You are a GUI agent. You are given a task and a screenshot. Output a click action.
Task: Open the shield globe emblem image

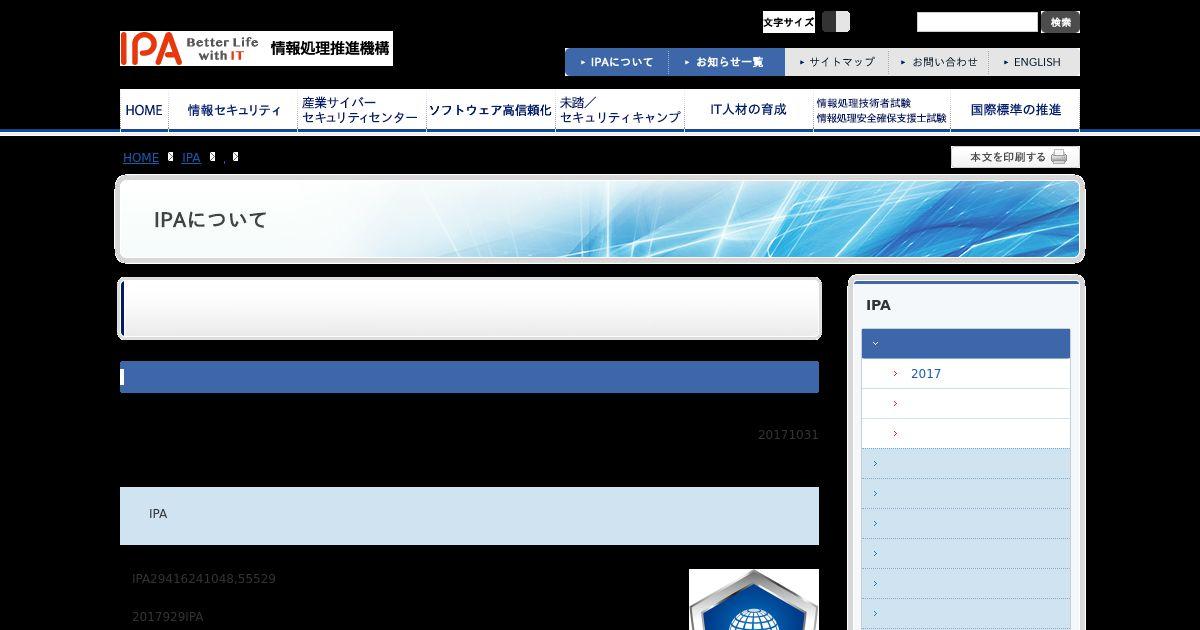pos(754,600)
